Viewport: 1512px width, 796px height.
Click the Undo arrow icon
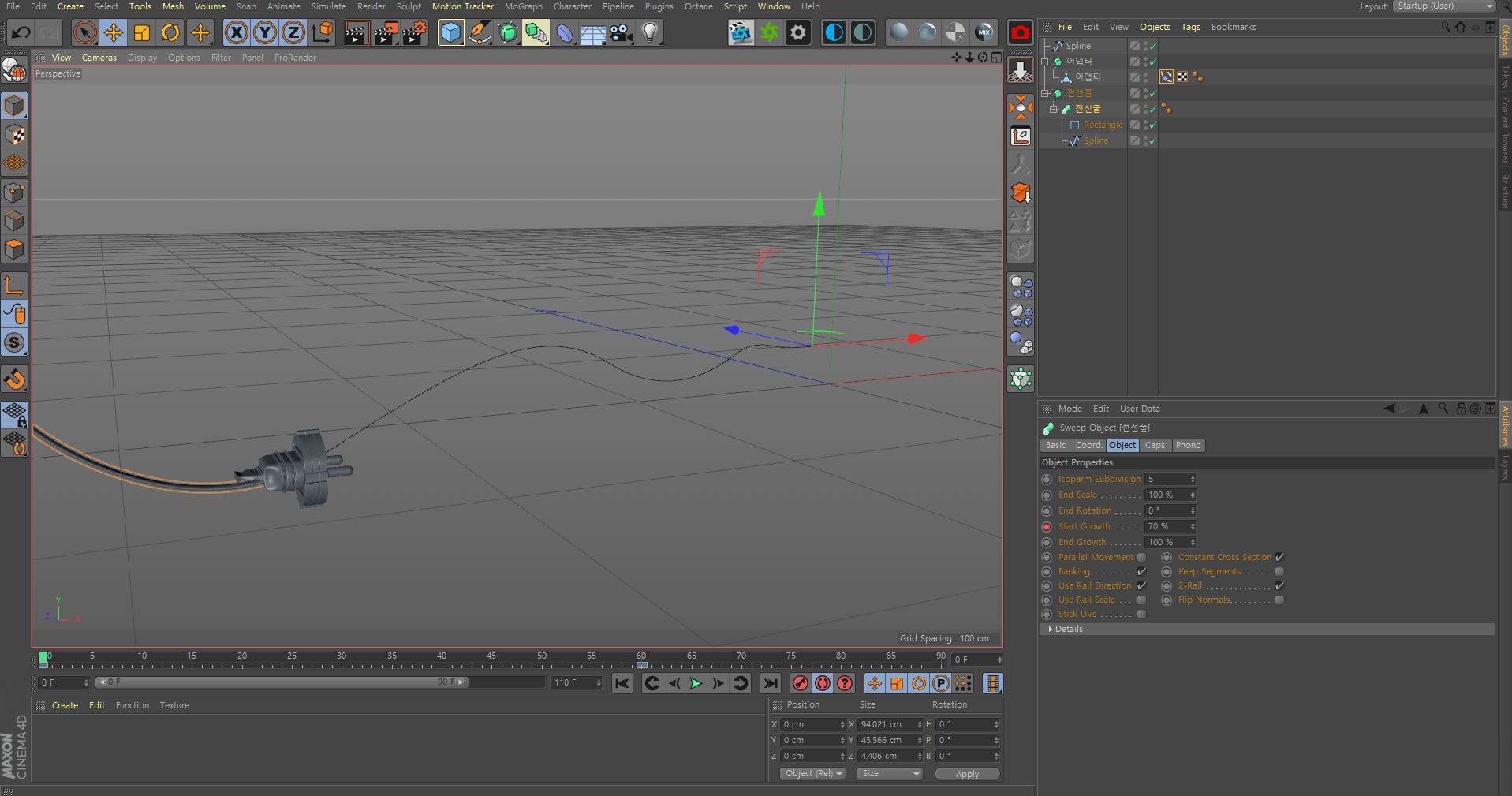pos(21,32)
